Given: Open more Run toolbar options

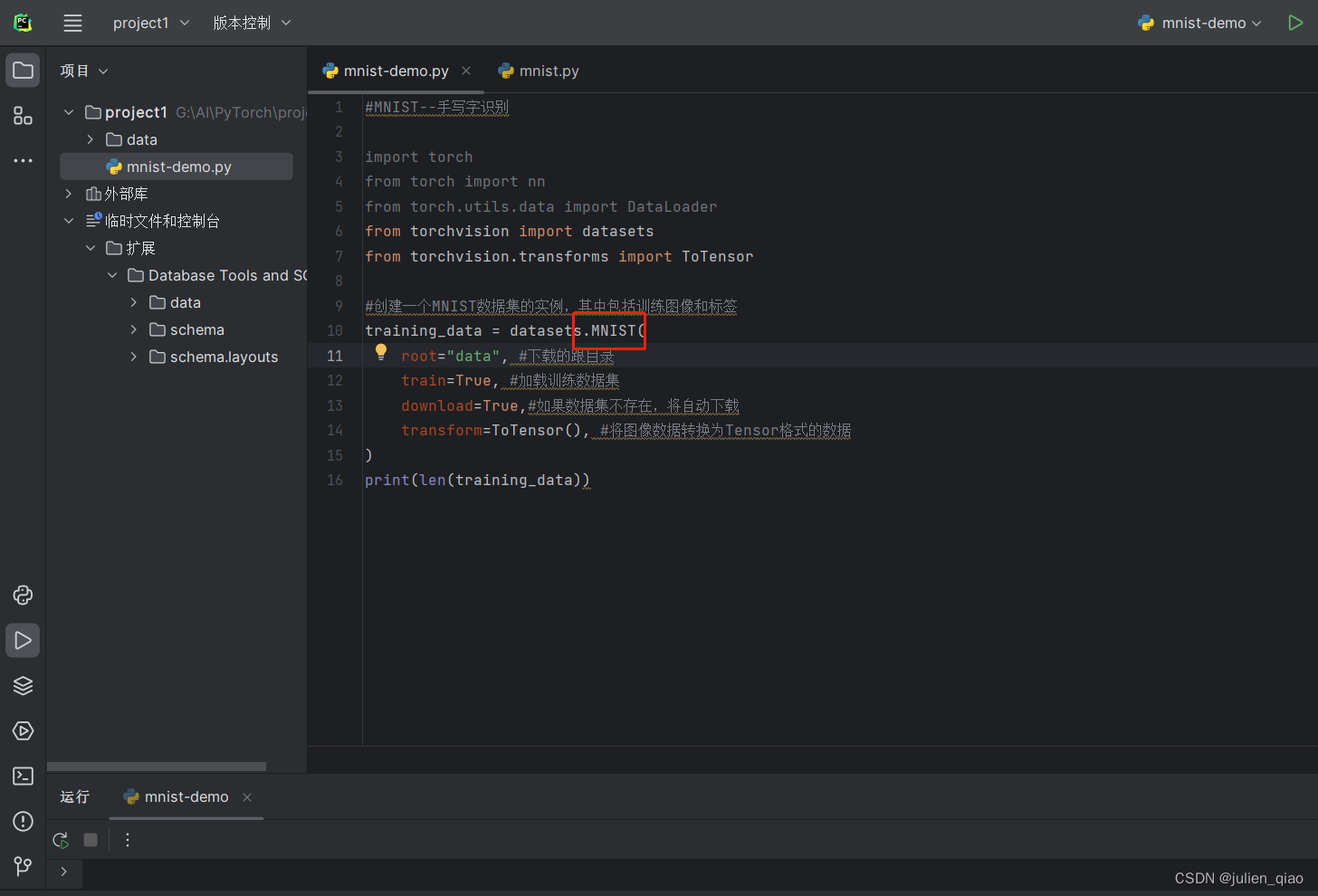Looking at the screenshot, I should point(128,840).
